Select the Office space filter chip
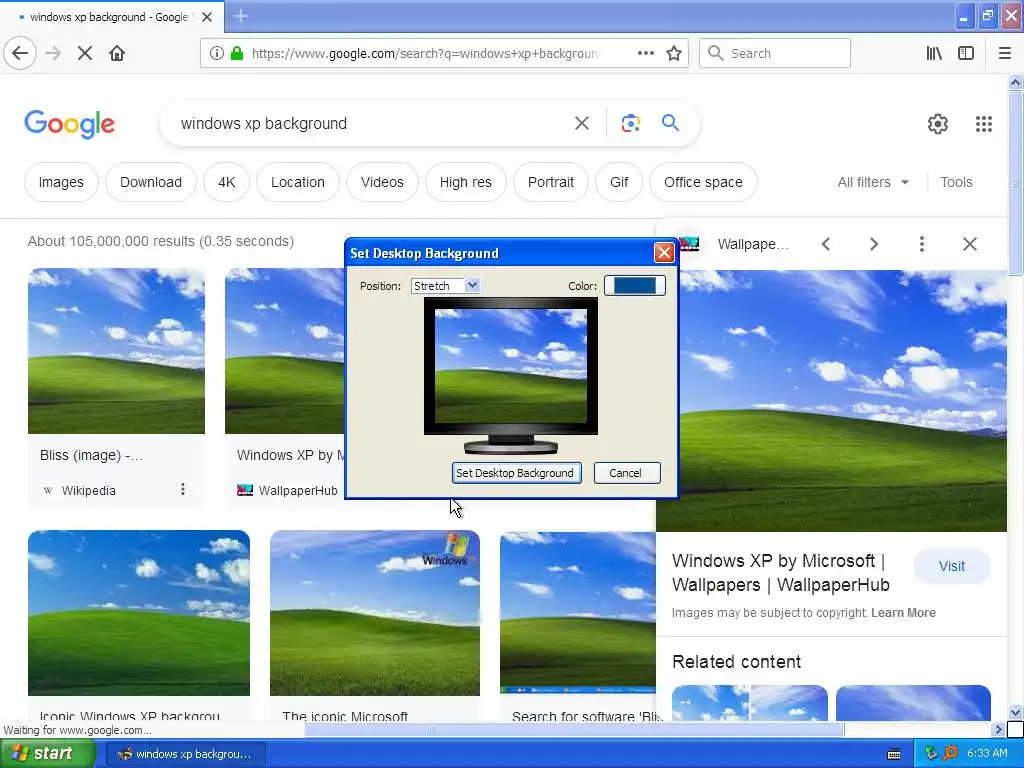This screenshot has width=1024, height=768. pyautogui.click(x=703, y=182)
